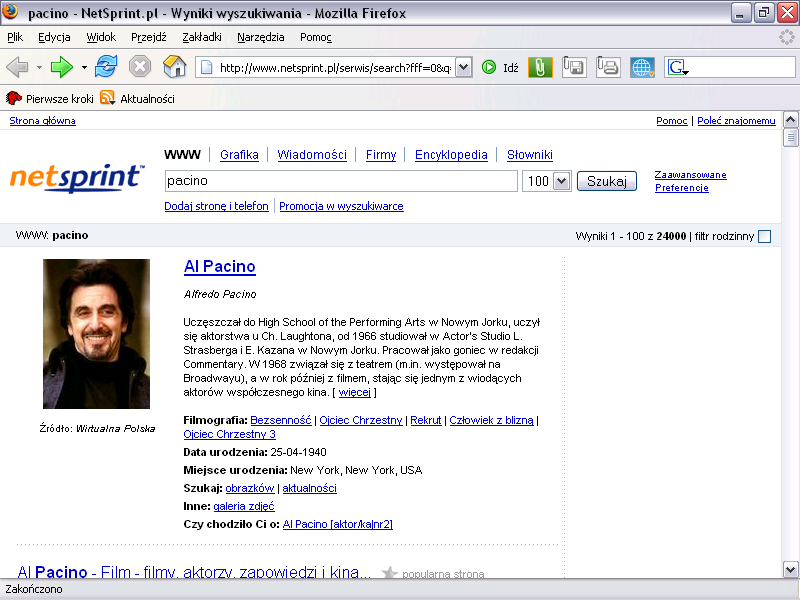
Task: Select the WWW search tab
Action: click(182, 155)
